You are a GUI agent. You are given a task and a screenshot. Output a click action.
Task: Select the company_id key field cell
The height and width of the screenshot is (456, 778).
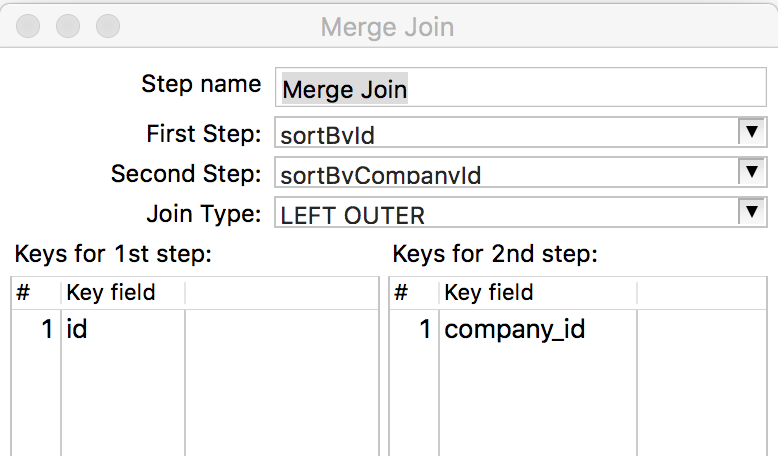point(538,329)
